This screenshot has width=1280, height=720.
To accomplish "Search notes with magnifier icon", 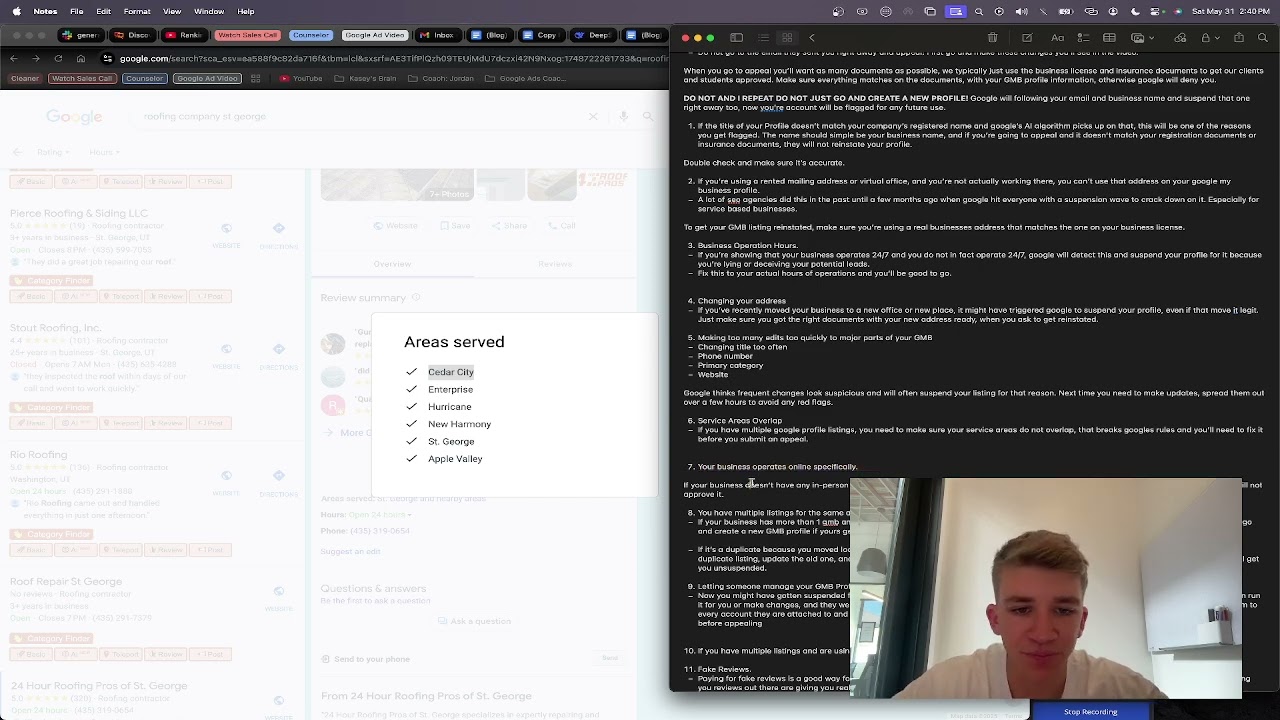I will point(1264,38).
